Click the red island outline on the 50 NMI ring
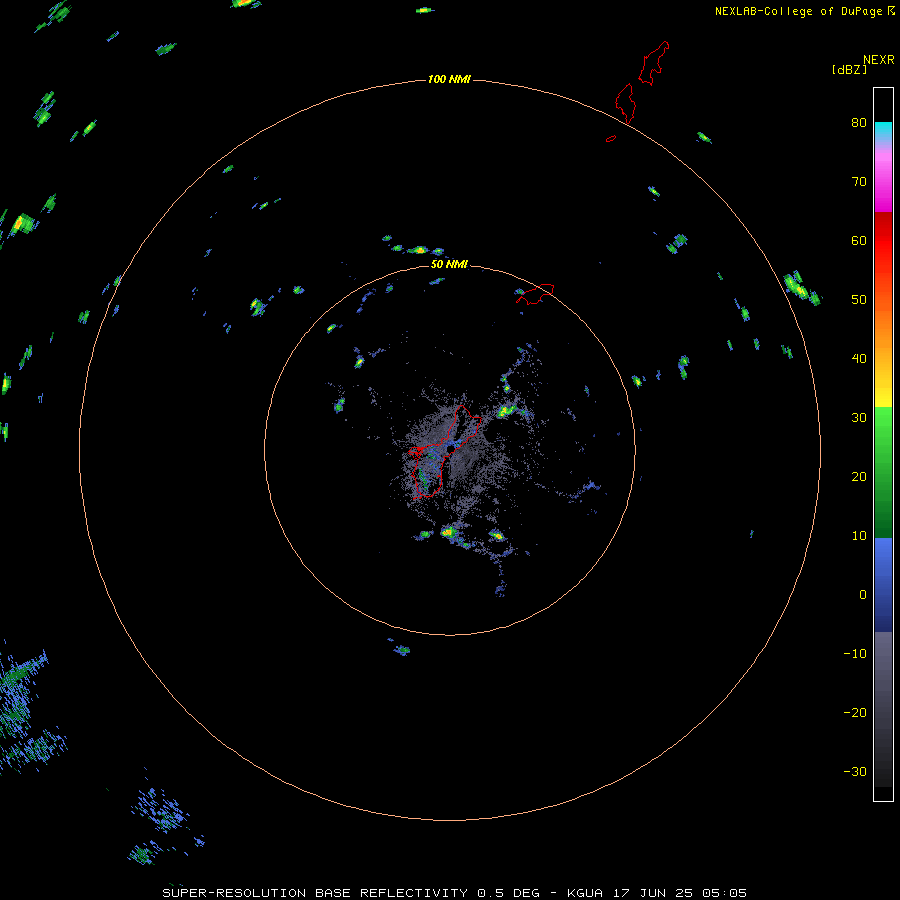The height and width of the screenshot is (900, 900). coord(534,294)
